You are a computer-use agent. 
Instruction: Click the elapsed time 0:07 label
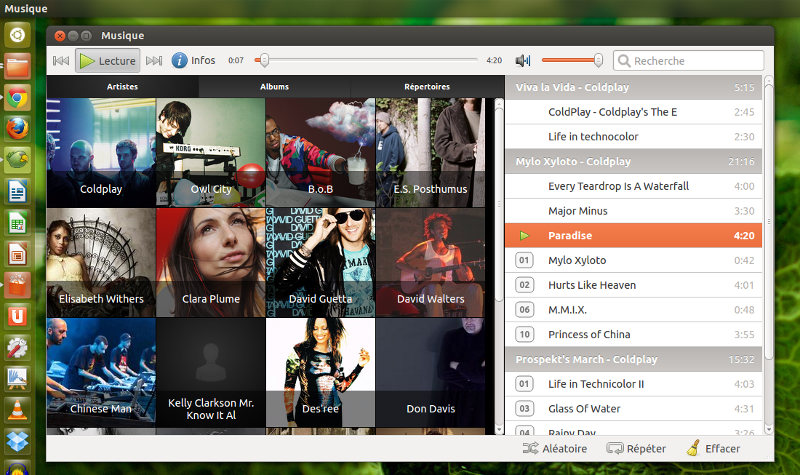pyautogui.click(x=236, y=60)
